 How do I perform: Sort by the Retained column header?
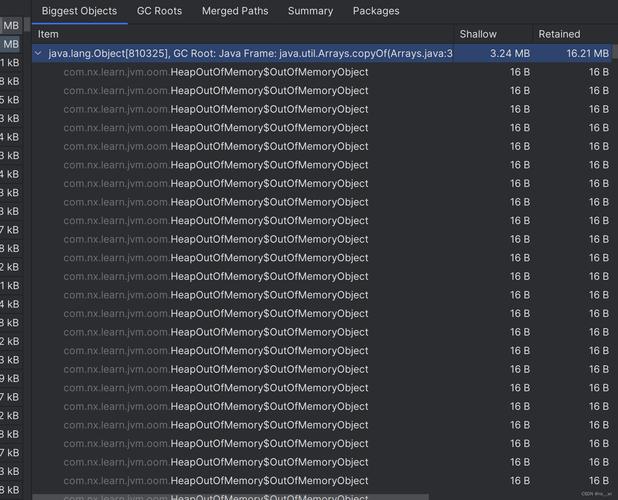click(x=558, y=34)
